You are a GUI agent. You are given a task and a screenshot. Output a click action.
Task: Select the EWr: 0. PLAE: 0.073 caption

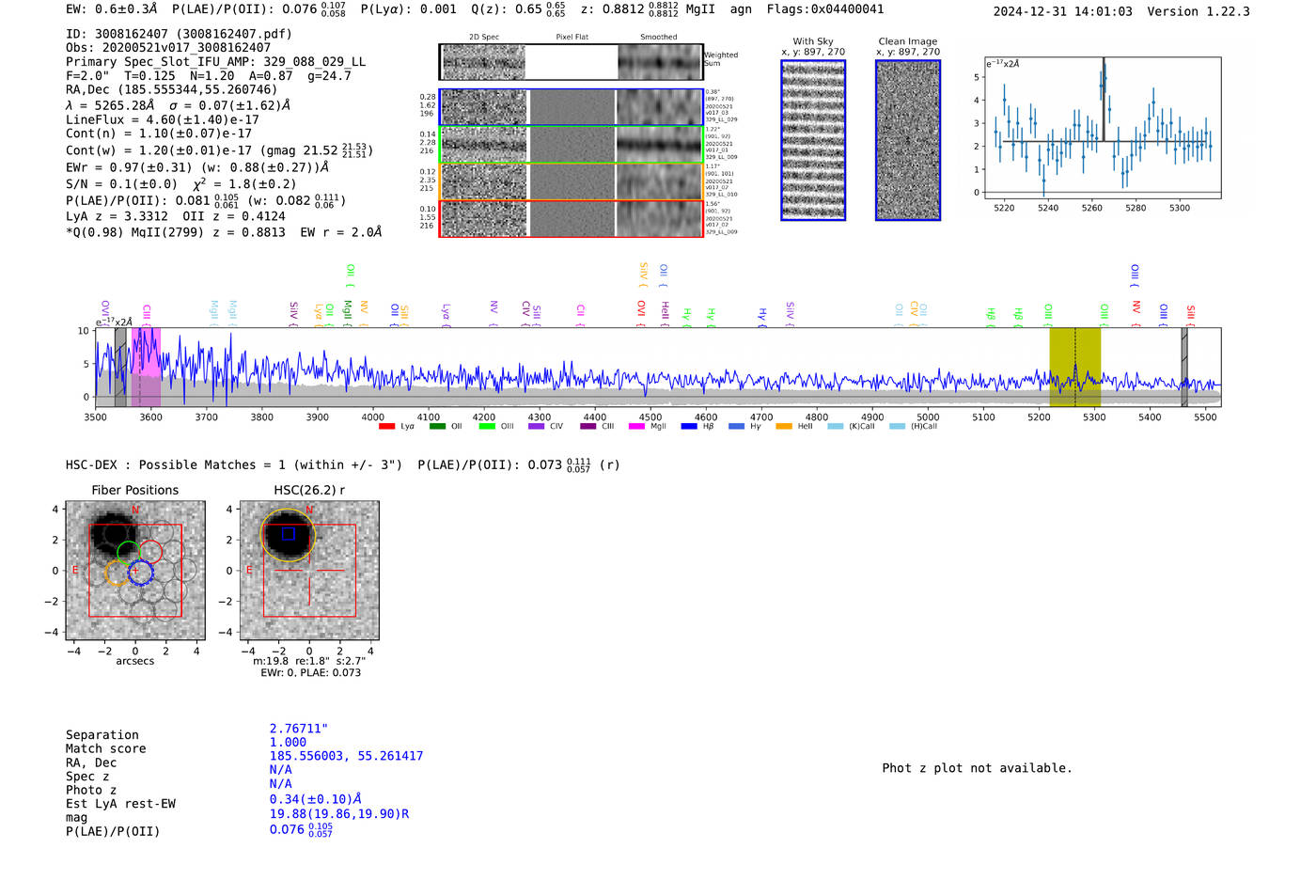(310, 672)
